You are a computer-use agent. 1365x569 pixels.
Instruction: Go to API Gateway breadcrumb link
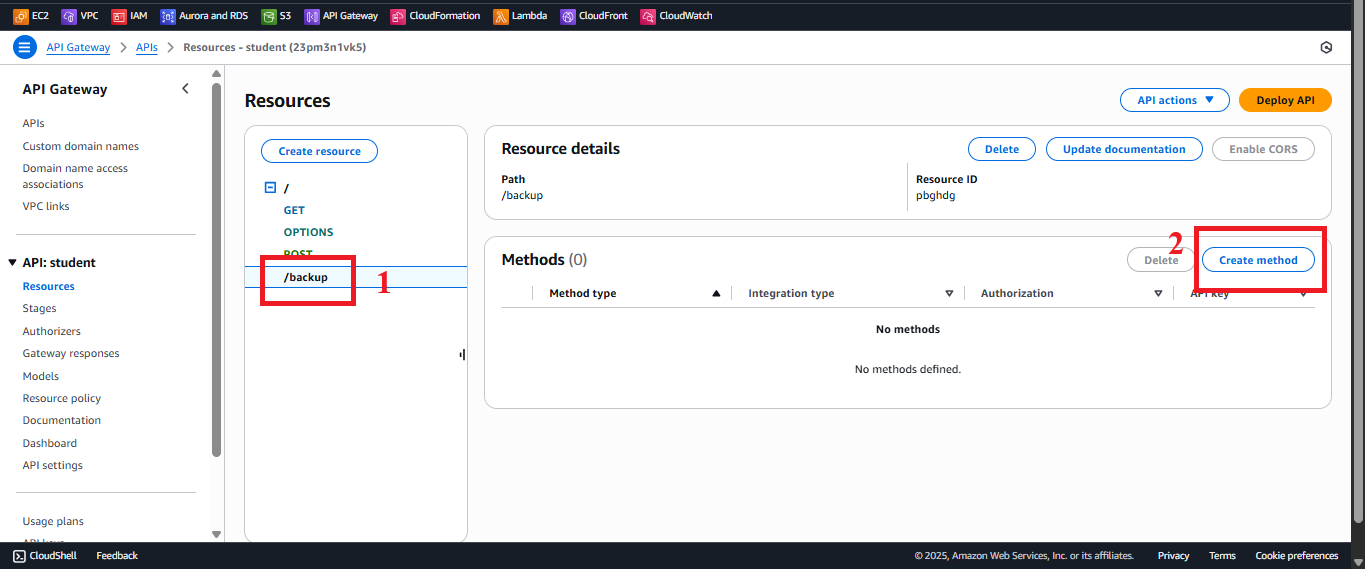point(78,47)
